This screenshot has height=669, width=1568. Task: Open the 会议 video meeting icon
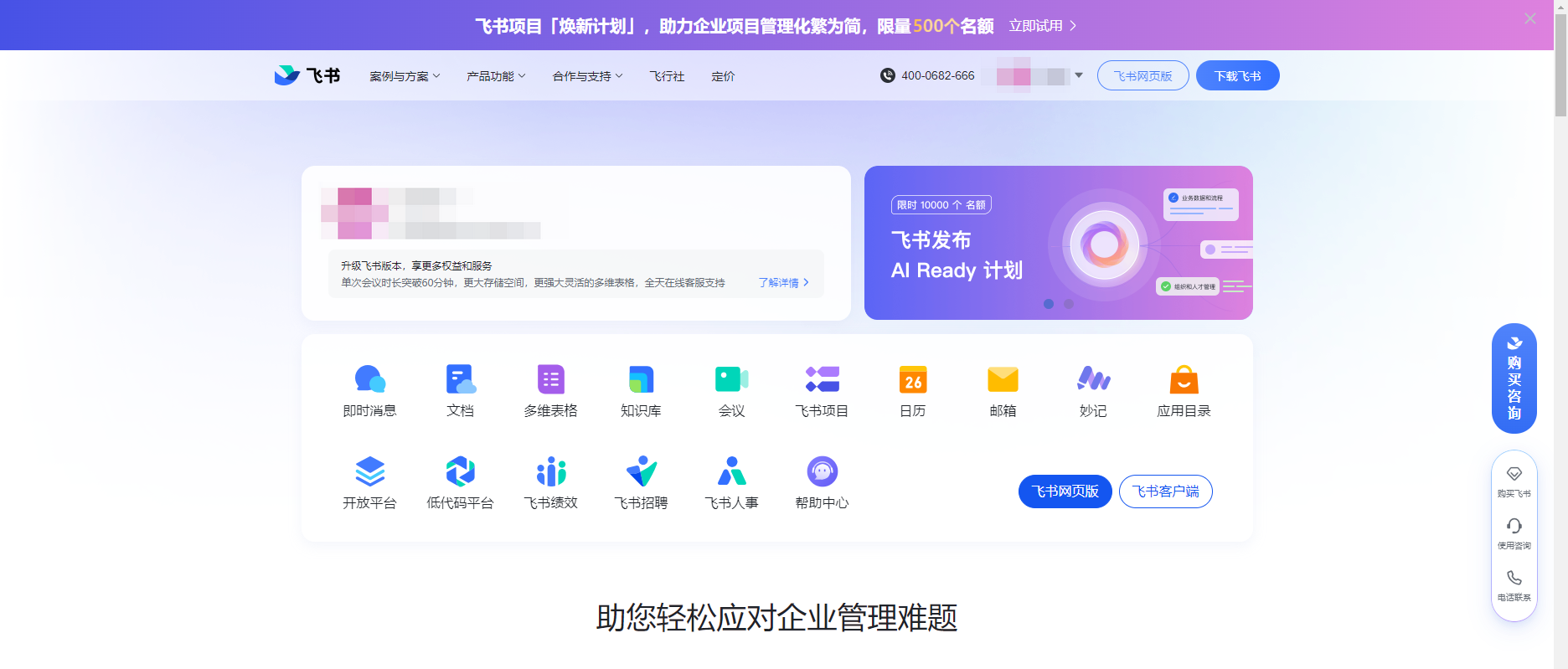731,379
